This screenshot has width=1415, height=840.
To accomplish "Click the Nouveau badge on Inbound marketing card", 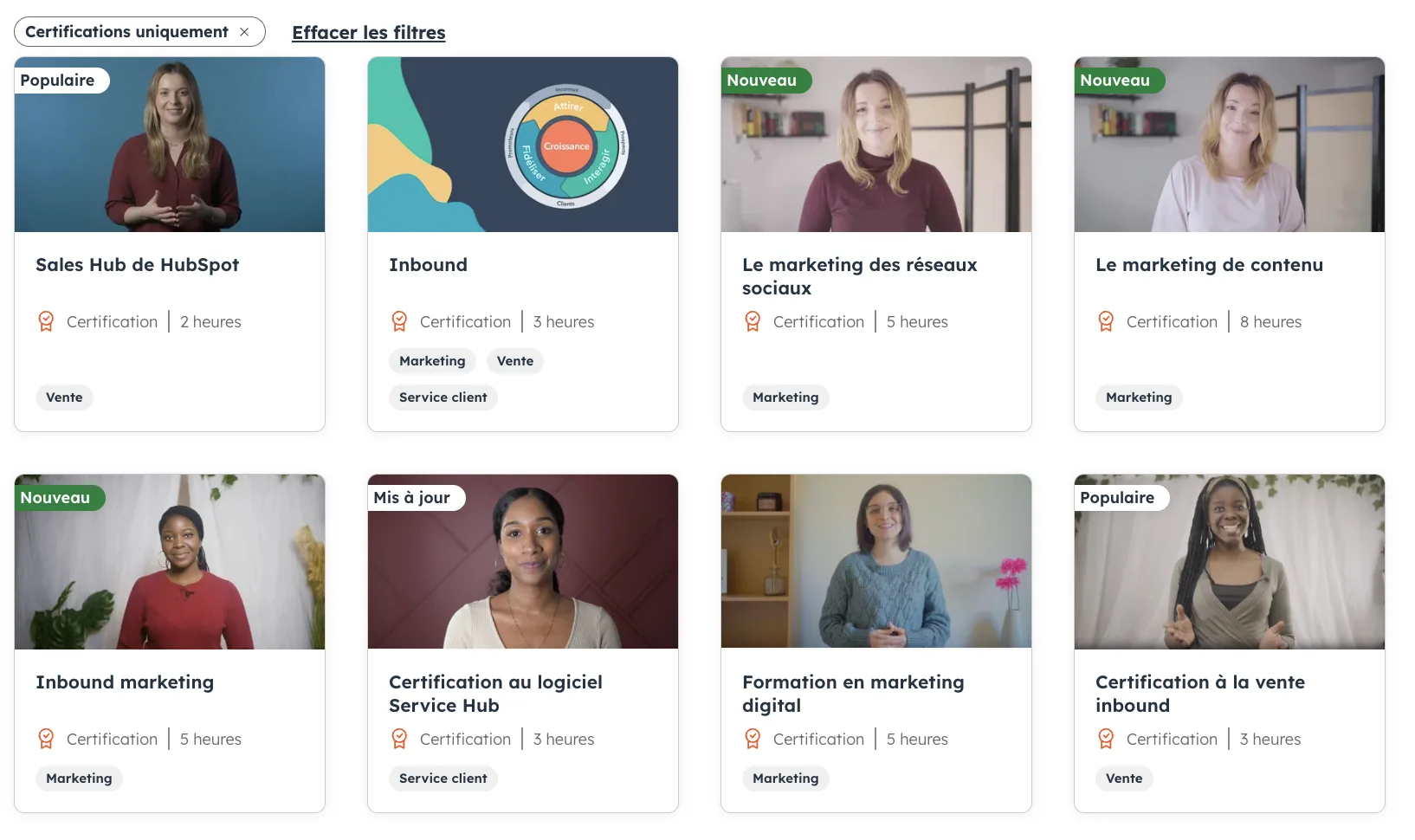I will 55,498.
